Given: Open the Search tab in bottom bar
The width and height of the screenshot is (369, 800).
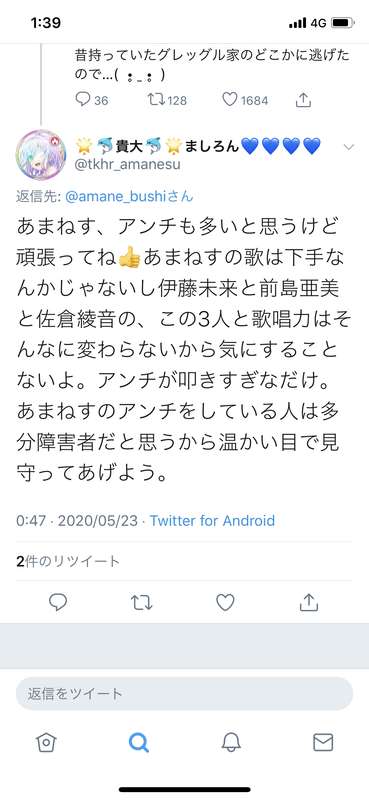Looking at the screenshot, I should tap(139, 742).
